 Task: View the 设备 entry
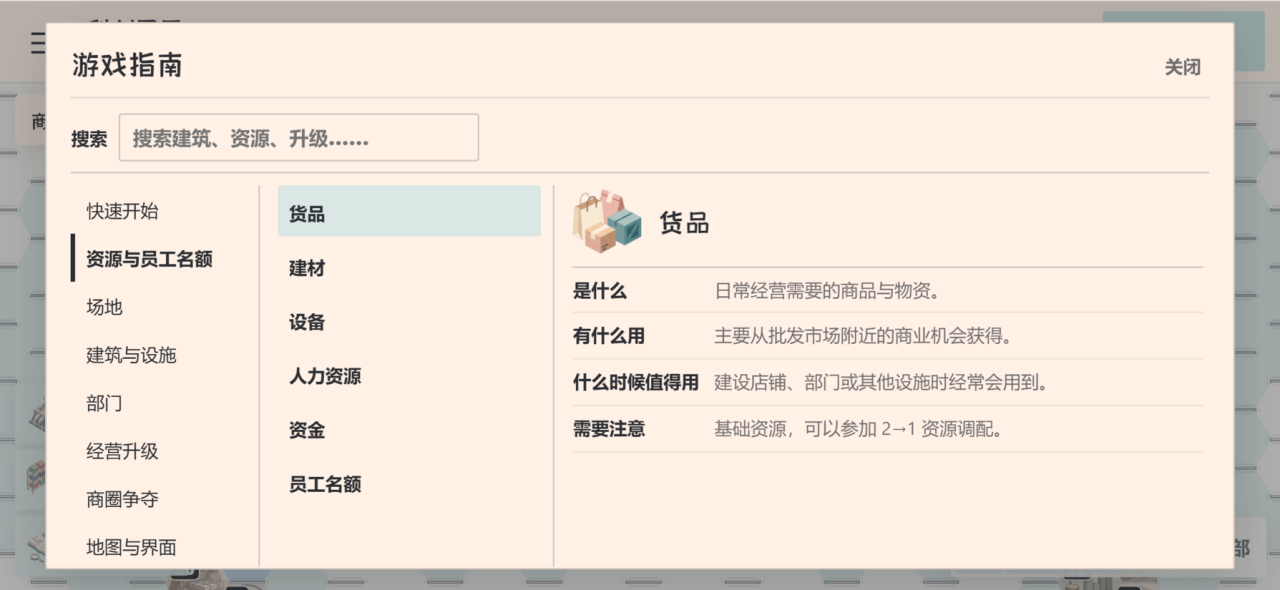409,322
